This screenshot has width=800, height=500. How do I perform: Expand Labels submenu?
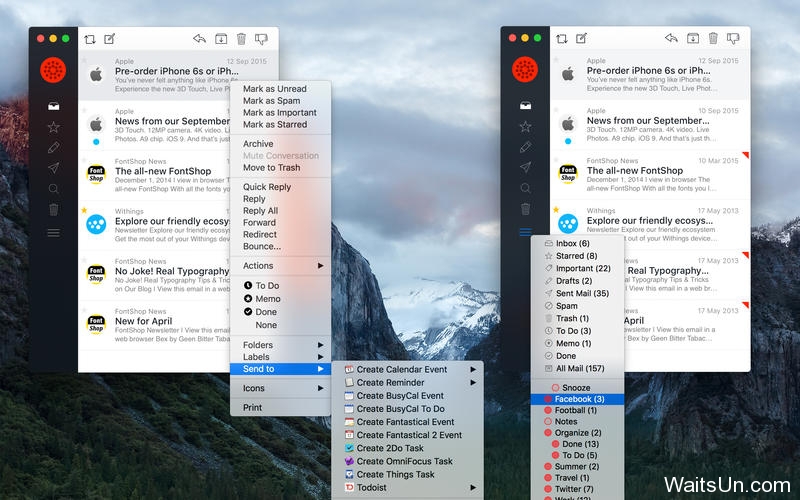tap(281, 357)
